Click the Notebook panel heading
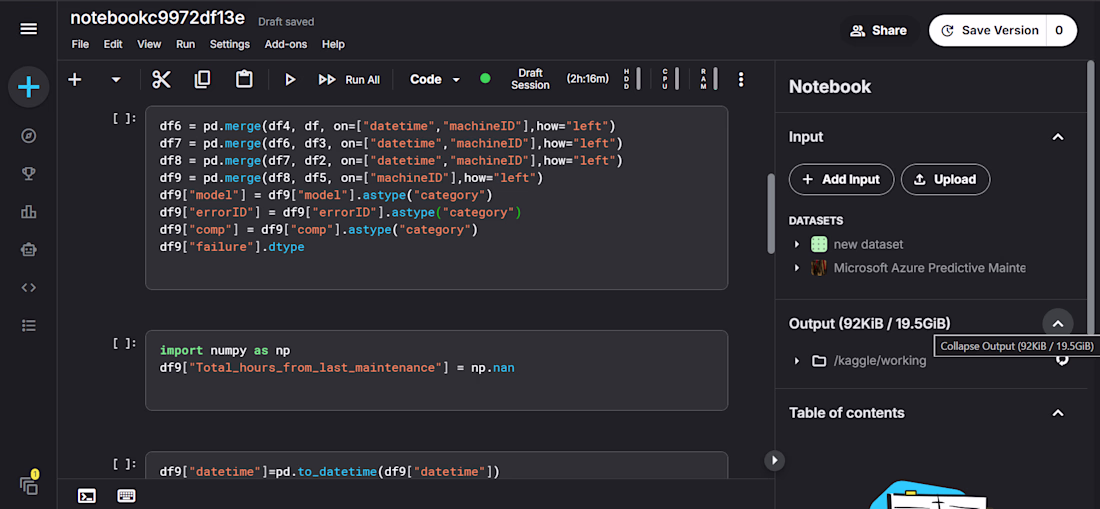The image size is (1100, 509). pos(830,87)
